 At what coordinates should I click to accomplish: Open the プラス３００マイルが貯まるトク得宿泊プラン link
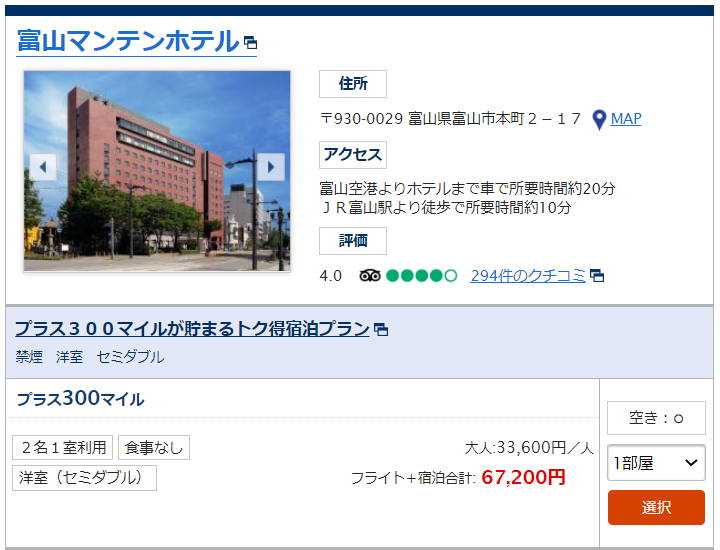pyautogui.click(x=192, y=329)
